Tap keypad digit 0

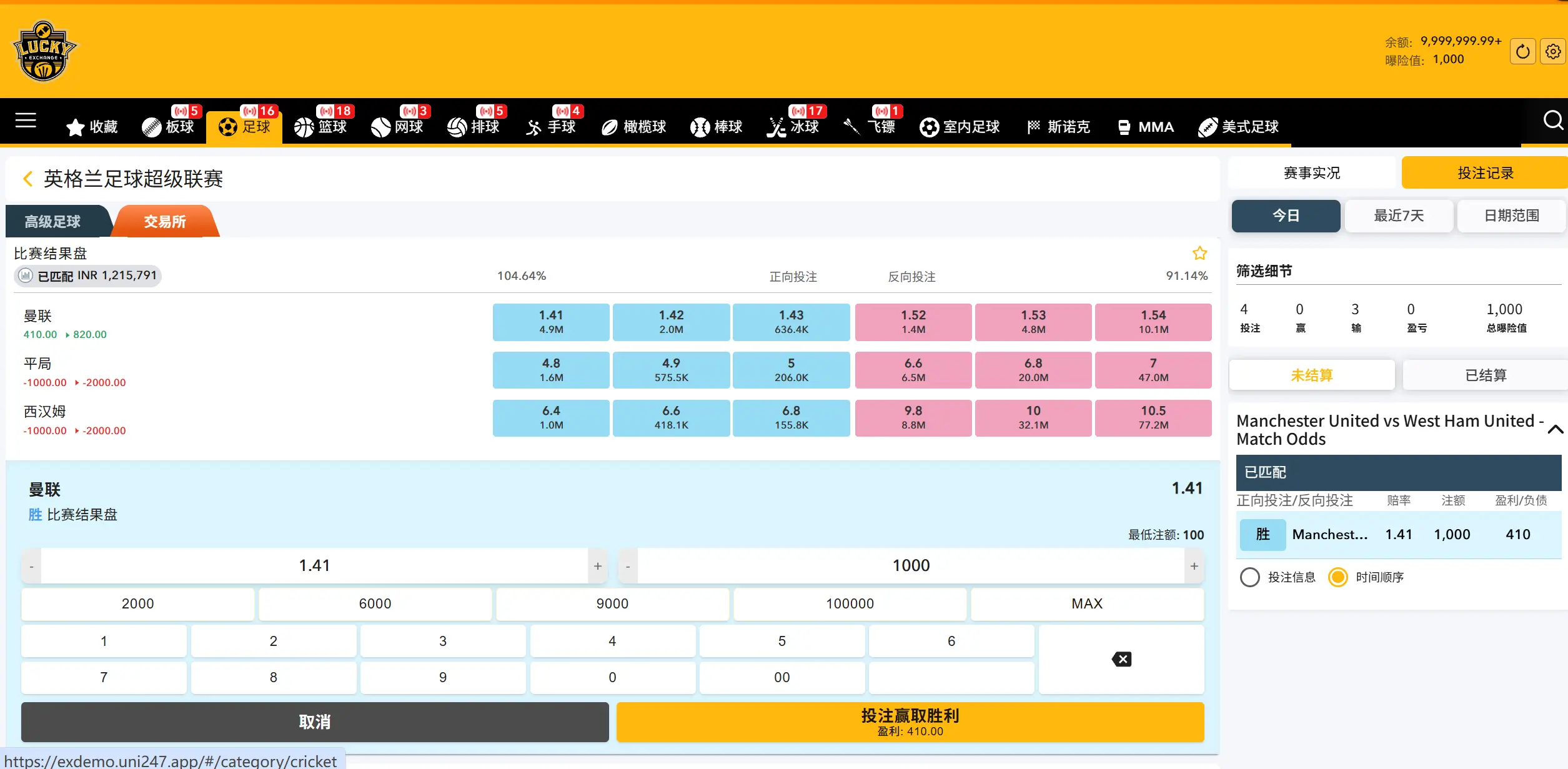tap(613, 678)
